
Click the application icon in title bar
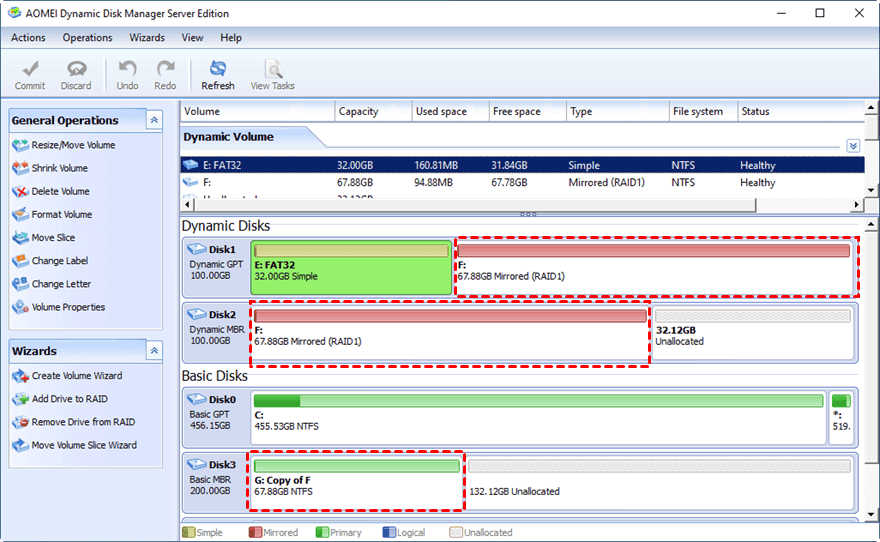[x=14, y=12]
